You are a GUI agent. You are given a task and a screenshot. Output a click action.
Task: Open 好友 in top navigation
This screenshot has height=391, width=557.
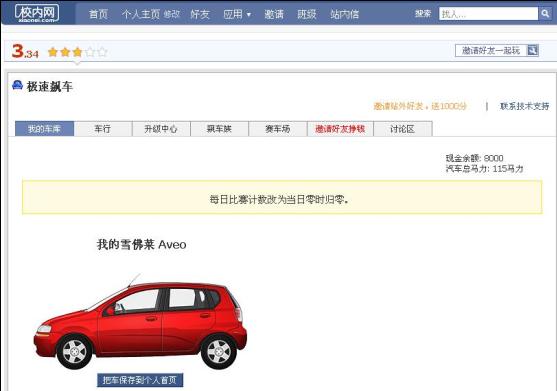tap(200, 14)
